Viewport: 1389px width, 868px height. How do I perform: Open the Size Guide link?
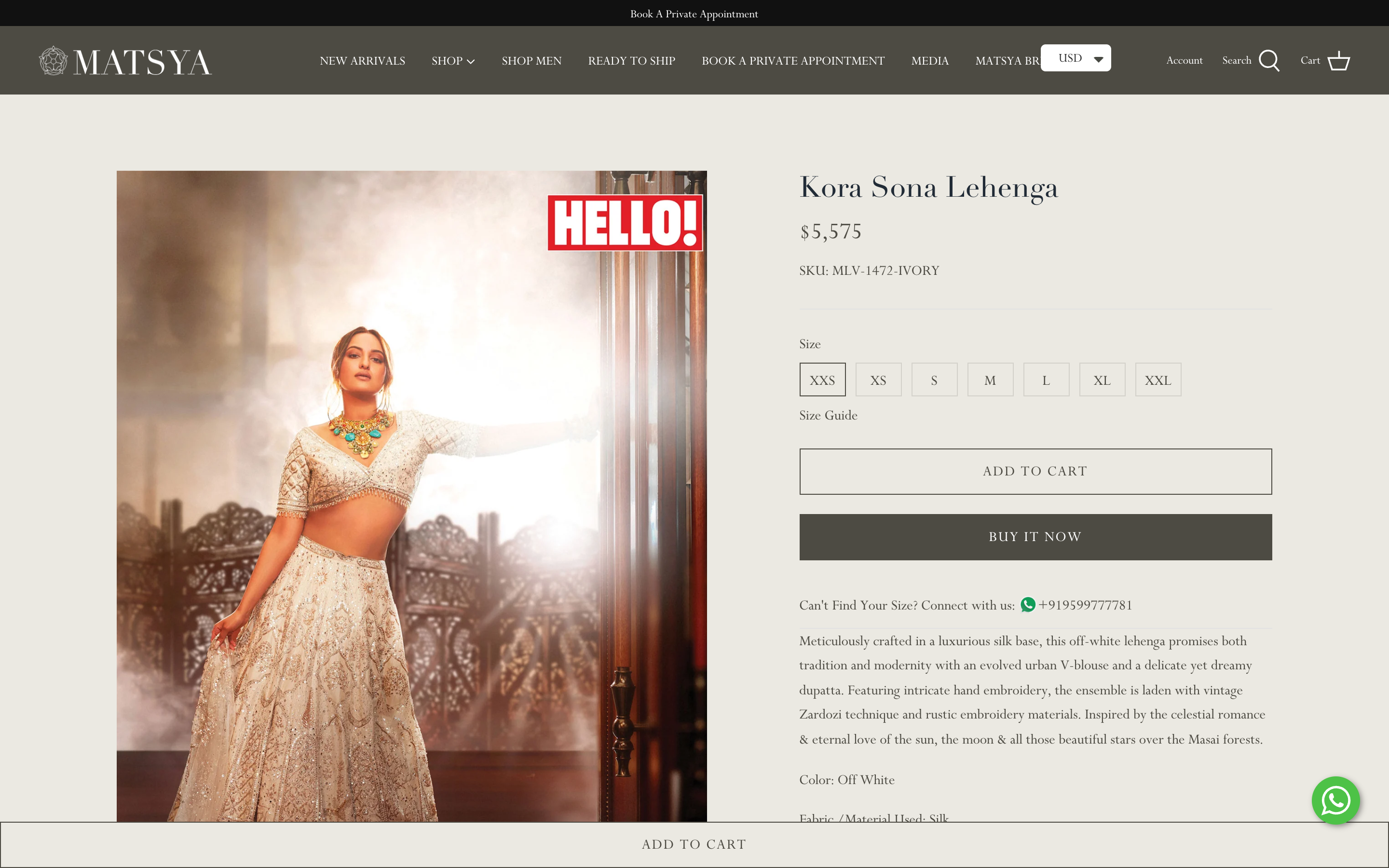pos(828,415)
